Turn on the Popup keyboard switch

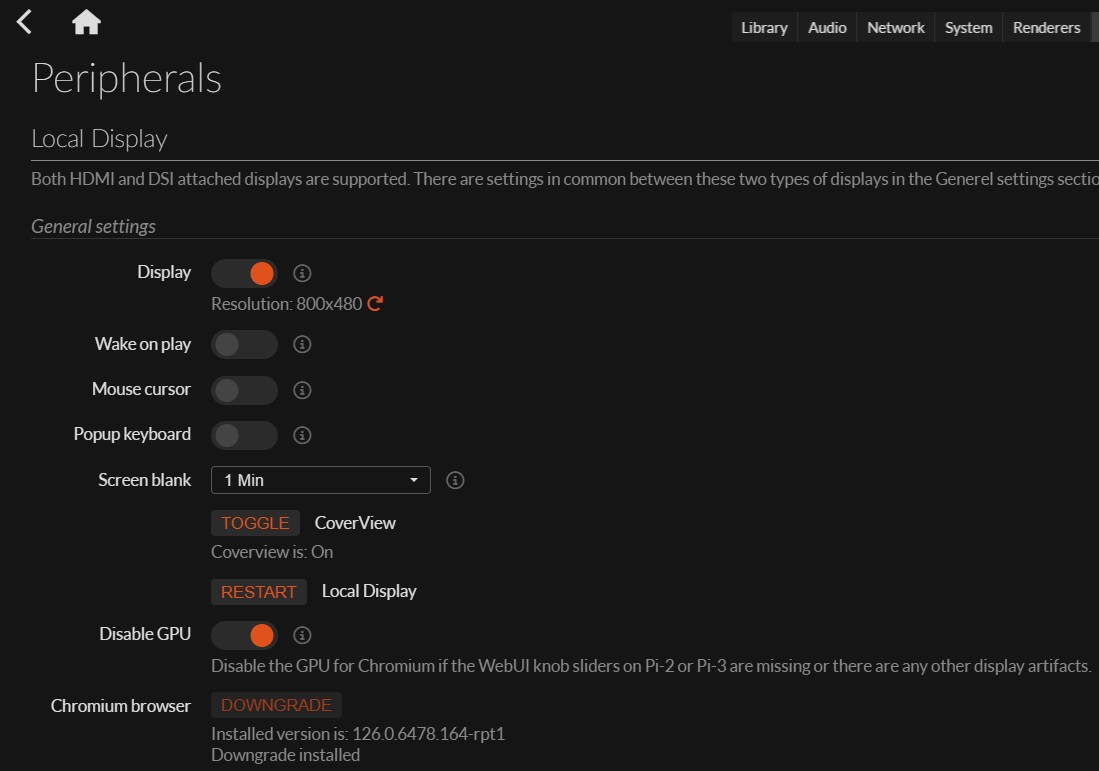(244, 435)
